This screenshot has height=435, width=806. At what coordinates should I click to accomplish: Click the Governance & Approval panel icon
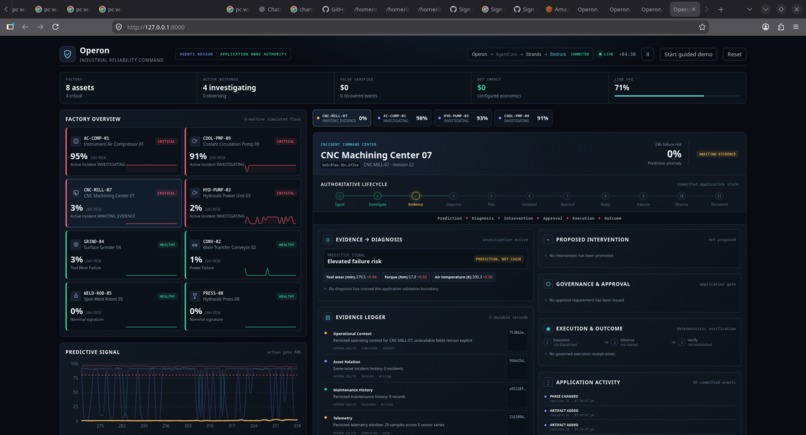coord(548,284)
